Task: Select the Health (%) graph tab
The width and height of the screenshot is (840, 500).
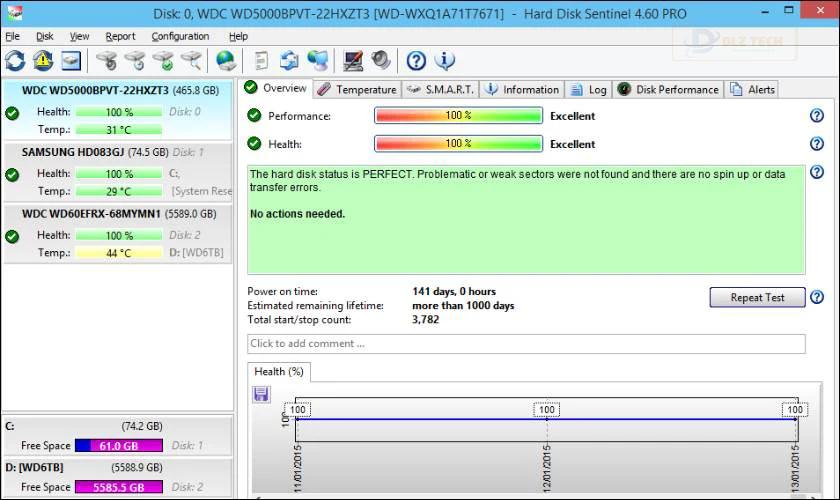Action: tap(279, 371)
